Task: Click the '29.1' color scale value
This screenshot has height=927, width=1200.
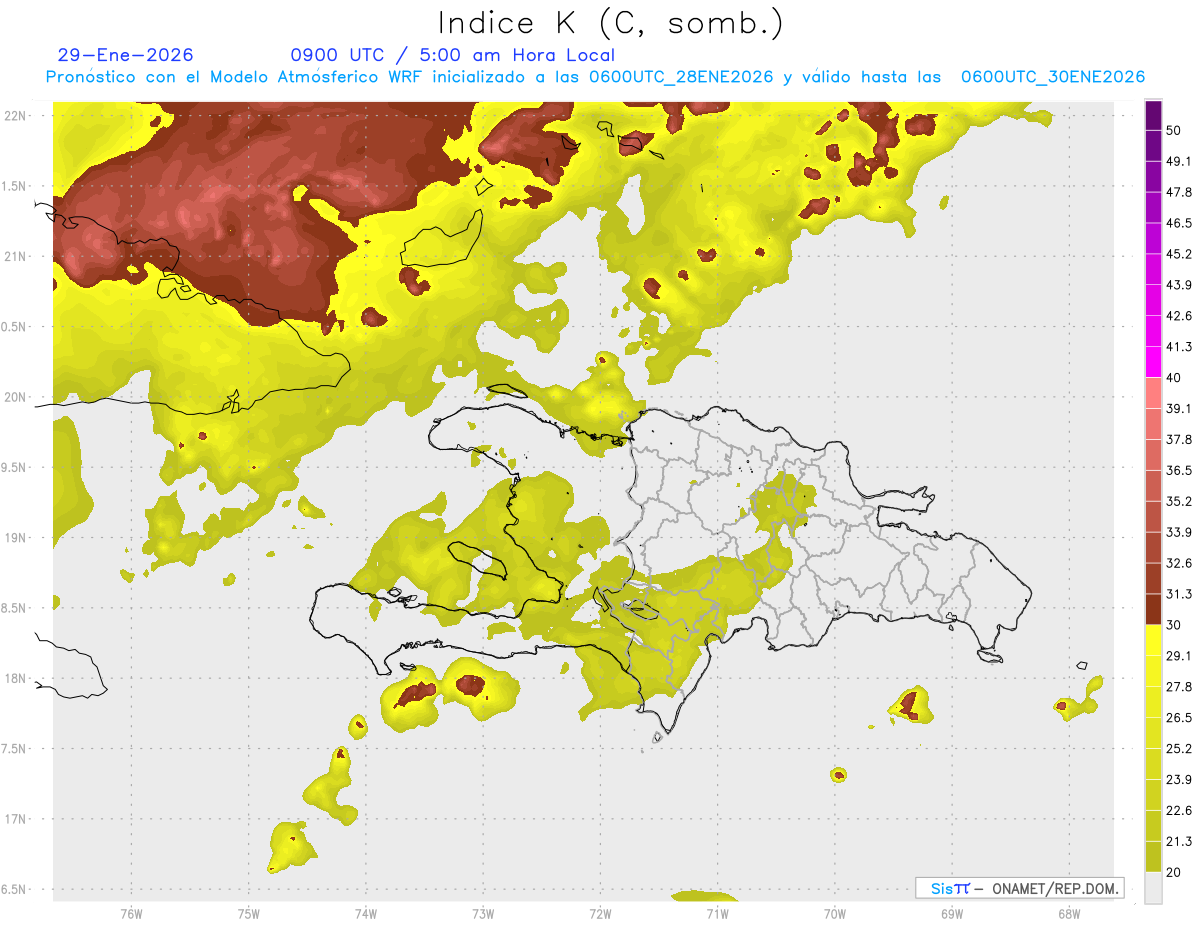Action: point(1178,656)
